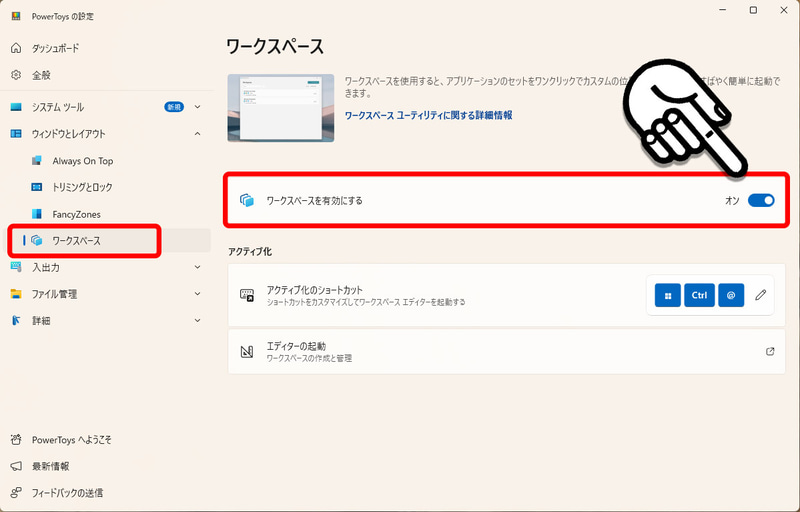
Task: Expand the システム ツール section chevron
Action: 197,107
